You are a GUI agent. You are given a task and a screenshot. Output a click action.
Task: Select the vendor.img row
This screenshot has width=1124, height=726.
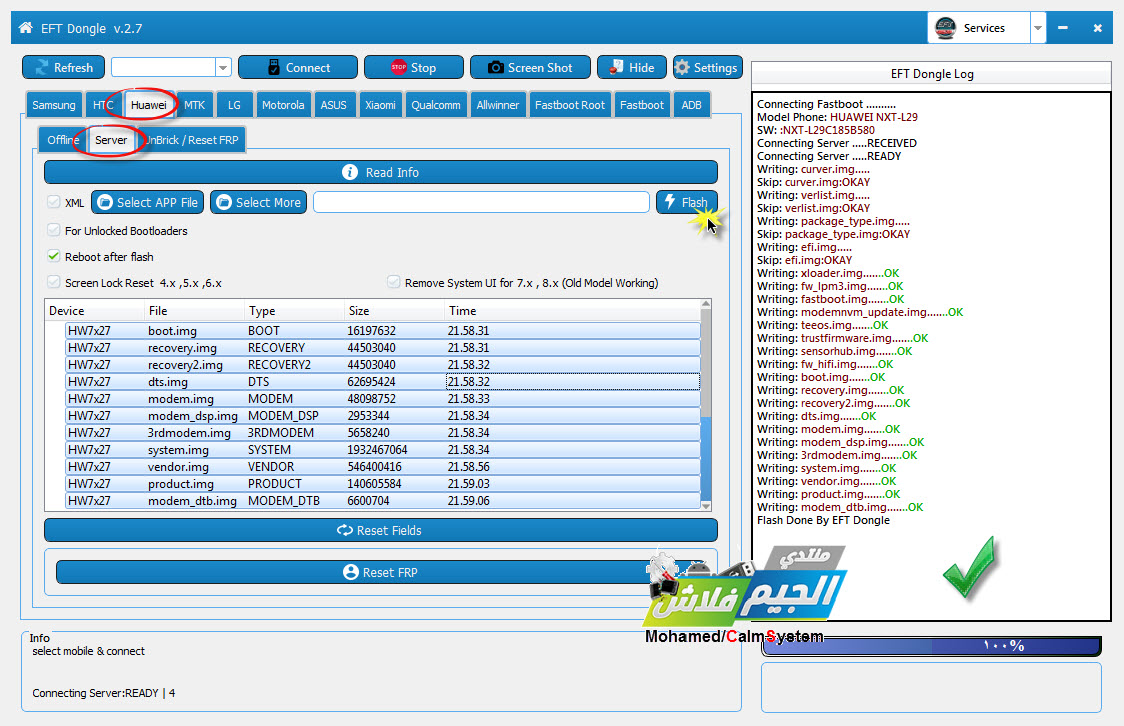pyautogui.click(x=383, y=467)
